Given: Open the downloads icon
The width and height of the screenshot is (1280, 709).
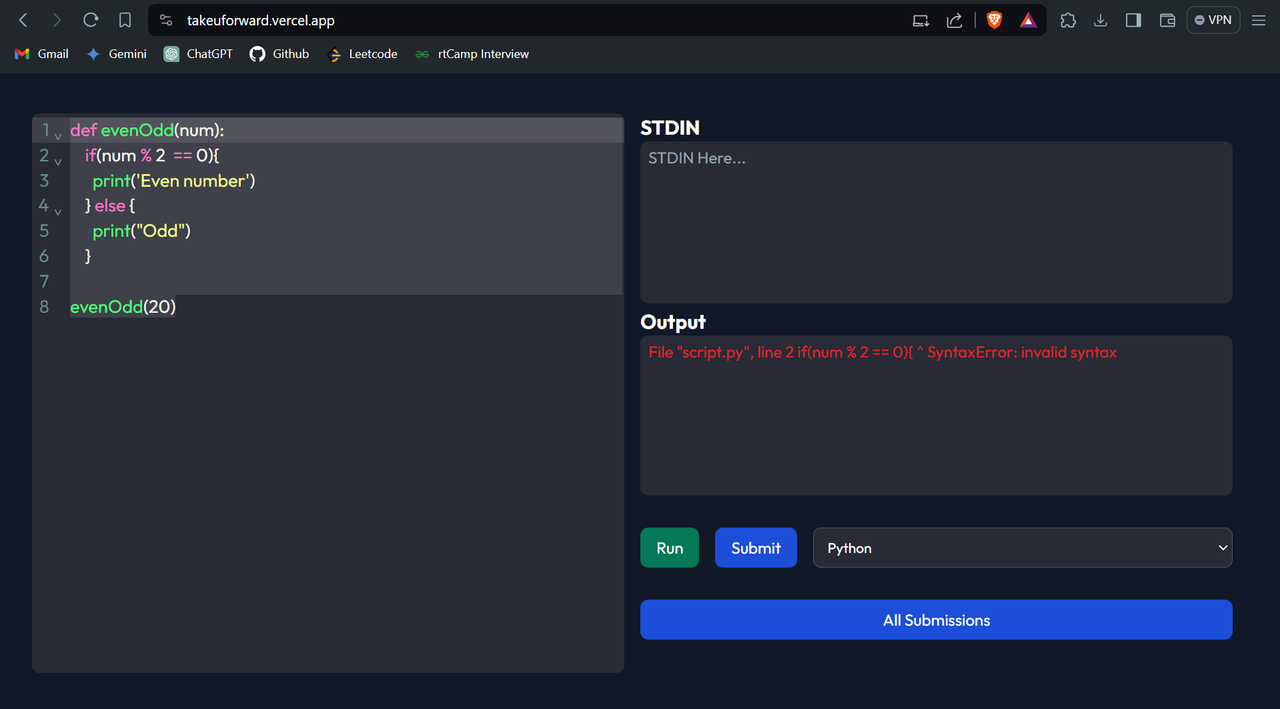Looking at the screenshot, I should coord(1101,20).
